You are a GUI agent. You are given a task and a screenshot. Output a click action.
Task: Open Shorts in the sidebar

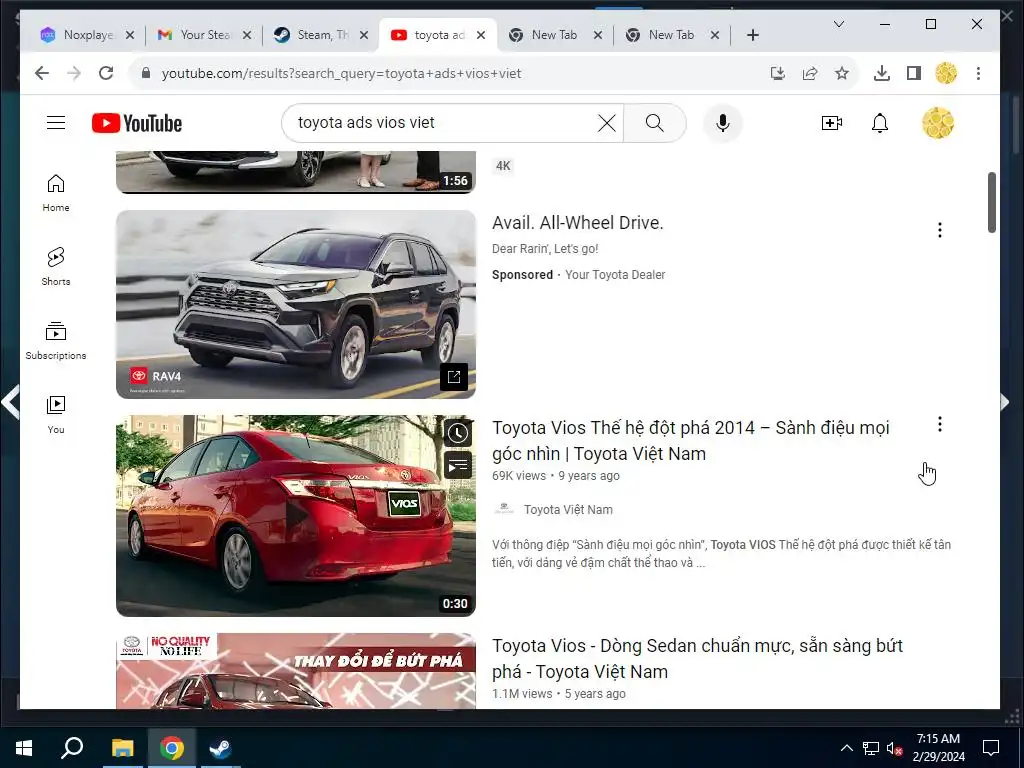click(56, 267)
